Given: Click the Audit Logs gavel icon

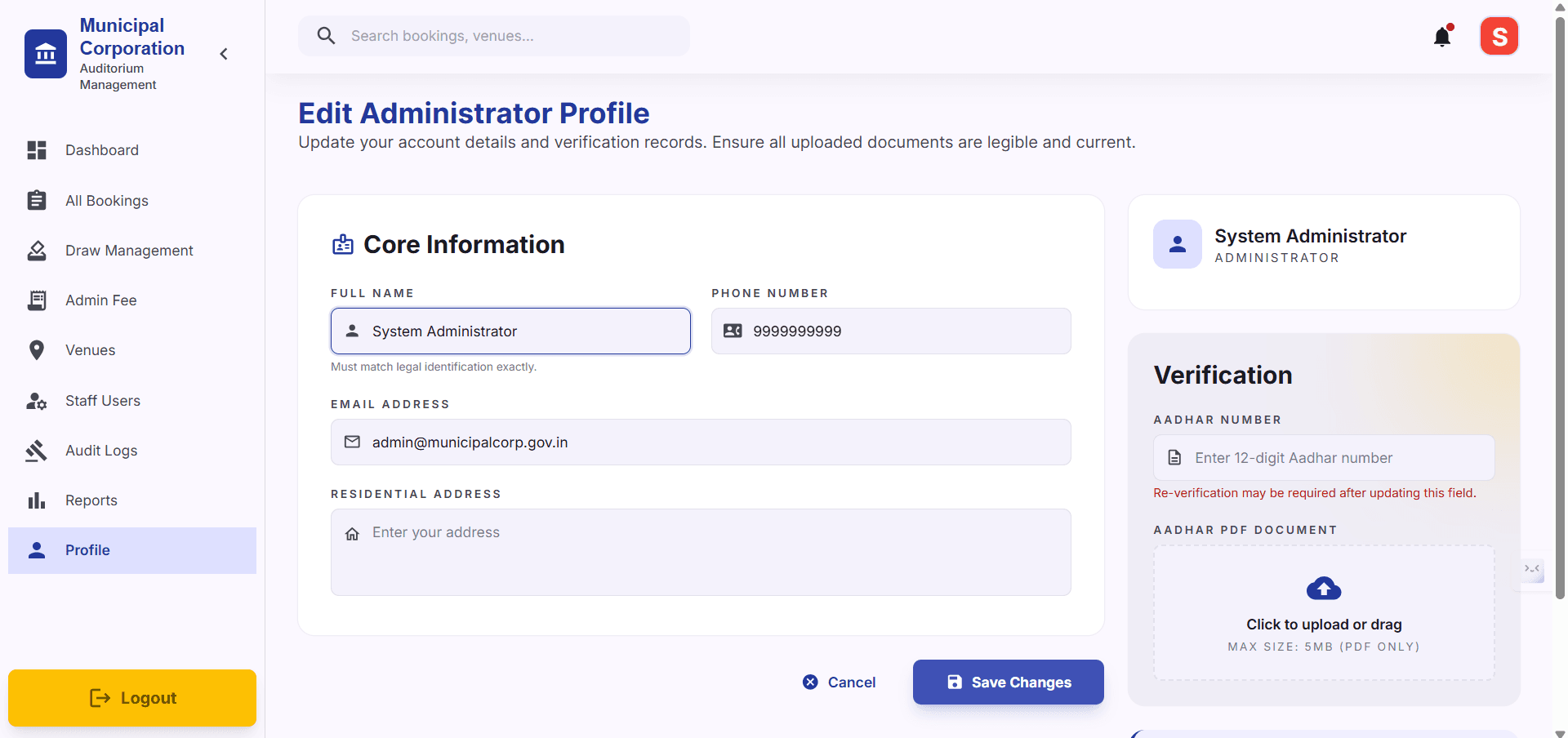Looking at the screenshot, I should [x=37, y=451].
